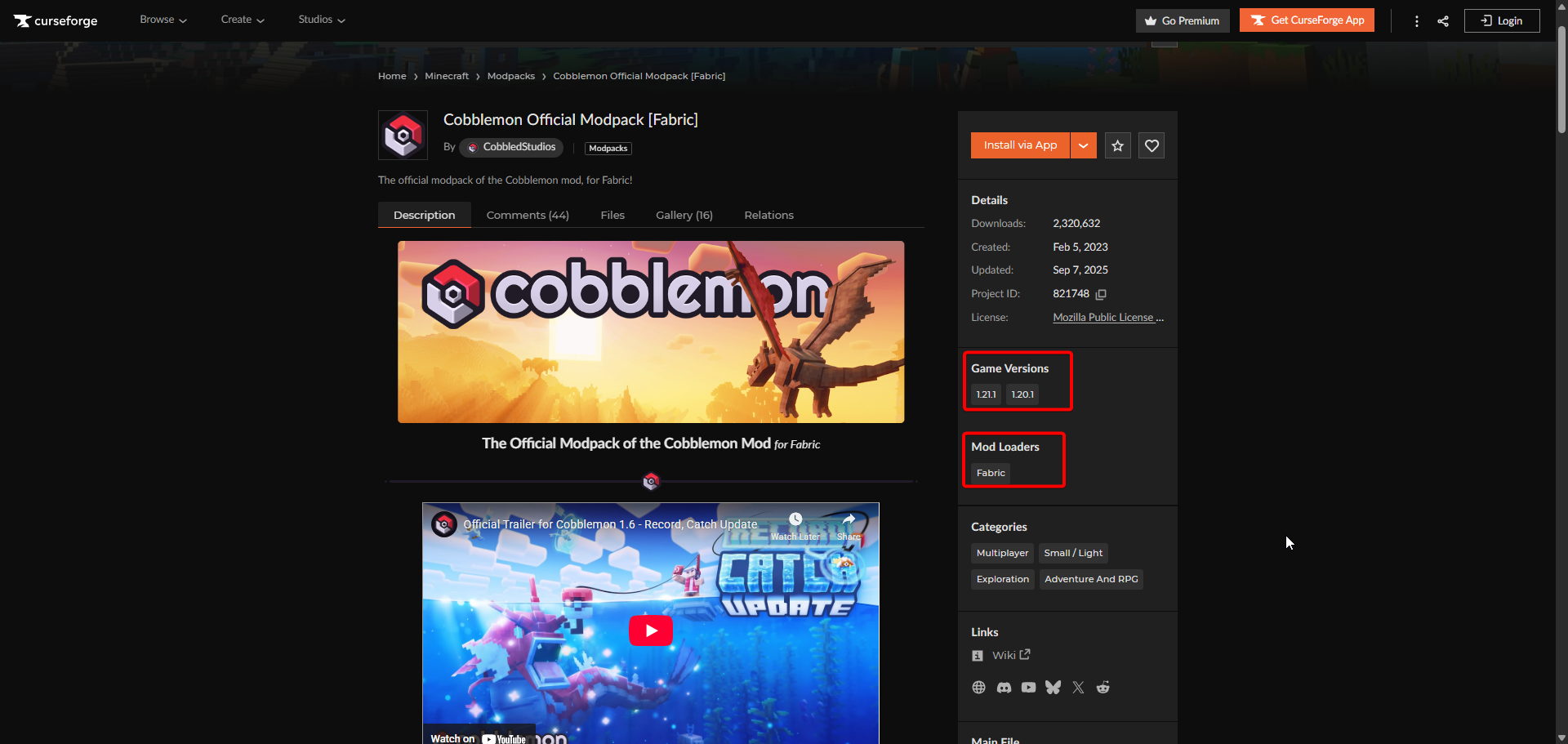The height and width of the screenshot is (744, 1568).
Task: Expand the Create menu
Action: (243, 20)
